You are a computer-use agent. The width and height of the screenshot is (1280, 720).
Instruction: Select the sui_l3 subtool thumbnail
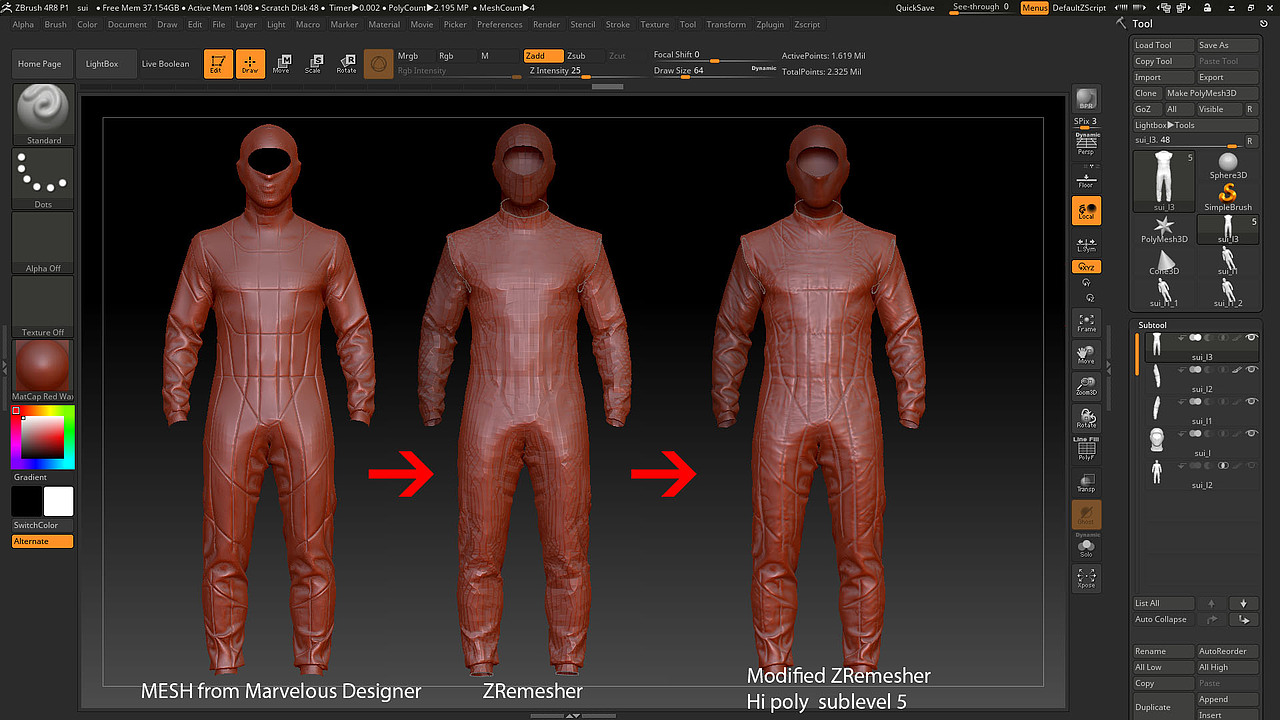point(1155,345)
